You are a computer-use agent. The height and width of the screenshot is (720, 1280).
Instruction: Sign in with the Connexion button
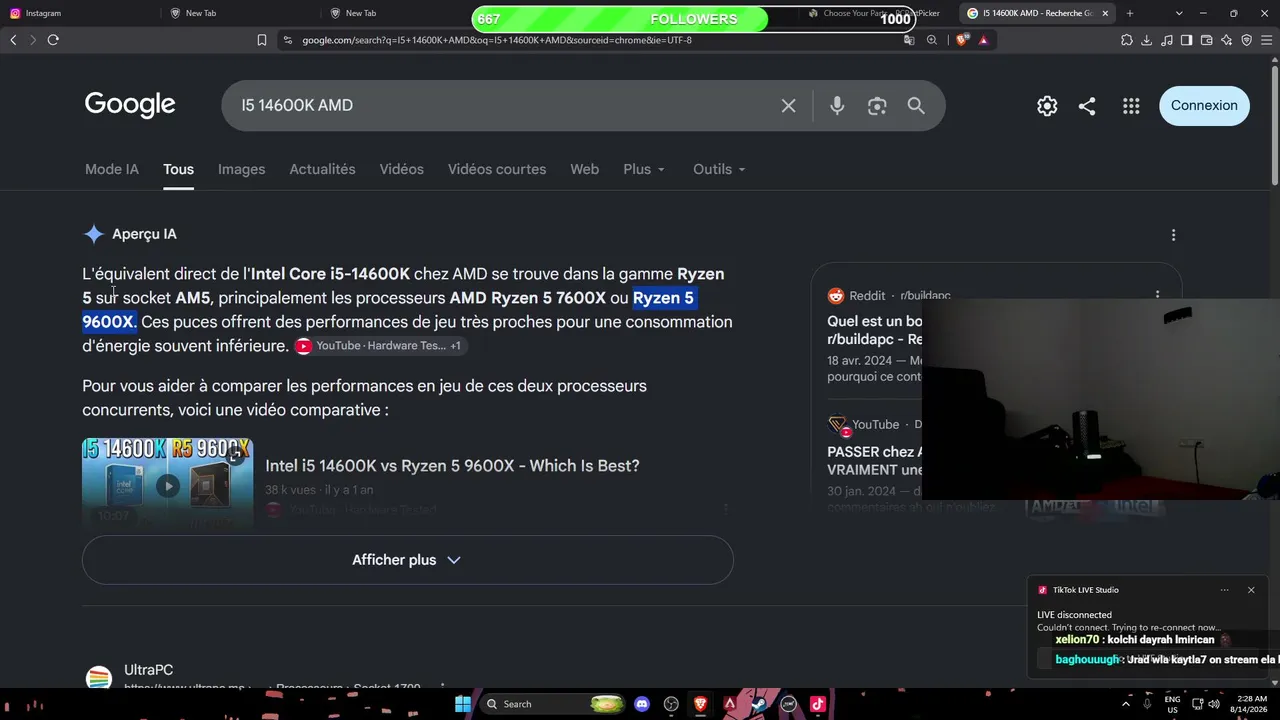[x=1204, y=106]
